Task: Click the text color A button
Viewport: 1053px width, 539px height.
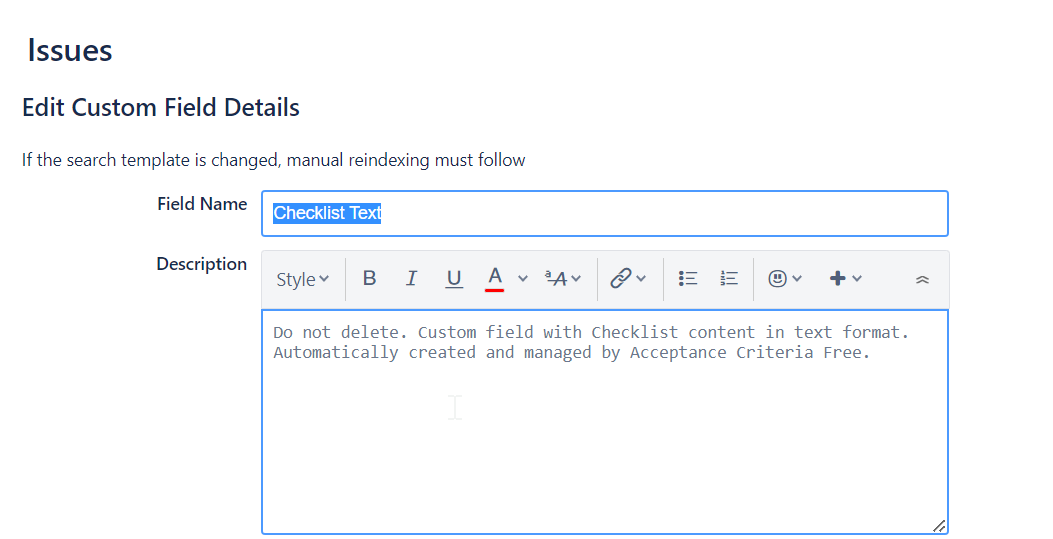Action: point(494,278)
